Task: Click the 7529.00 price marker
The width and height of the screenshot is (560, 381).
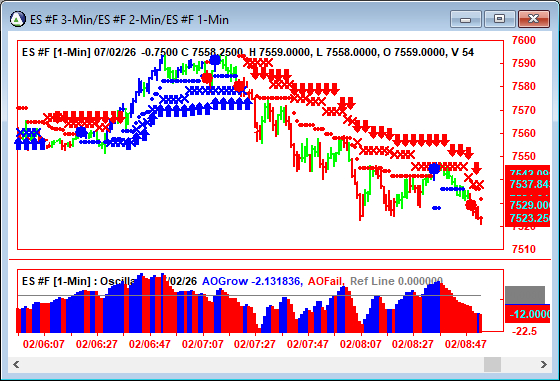Action: point(529,205)
